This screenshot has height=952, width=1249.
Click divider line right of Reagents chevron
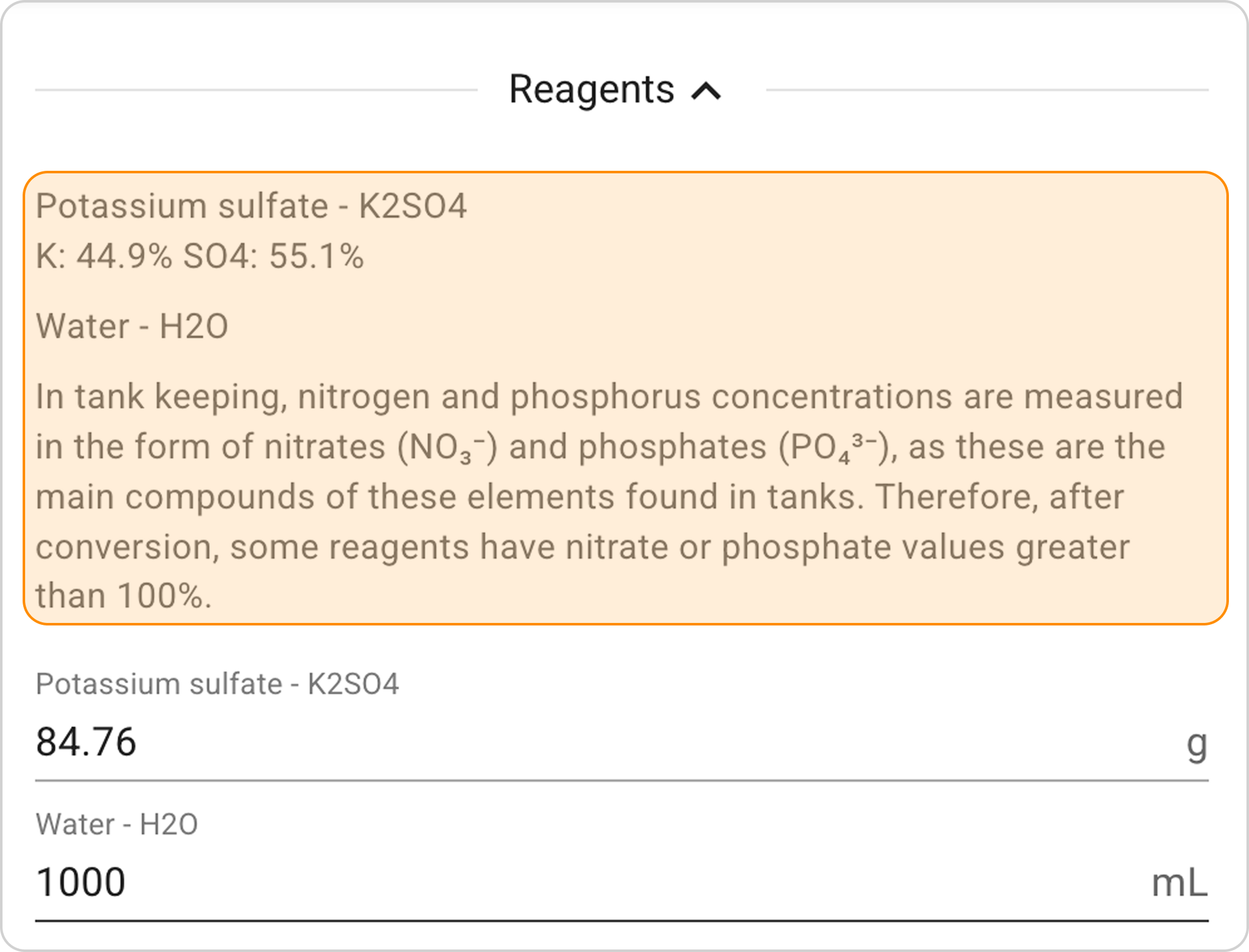click(x=986, y=90)
